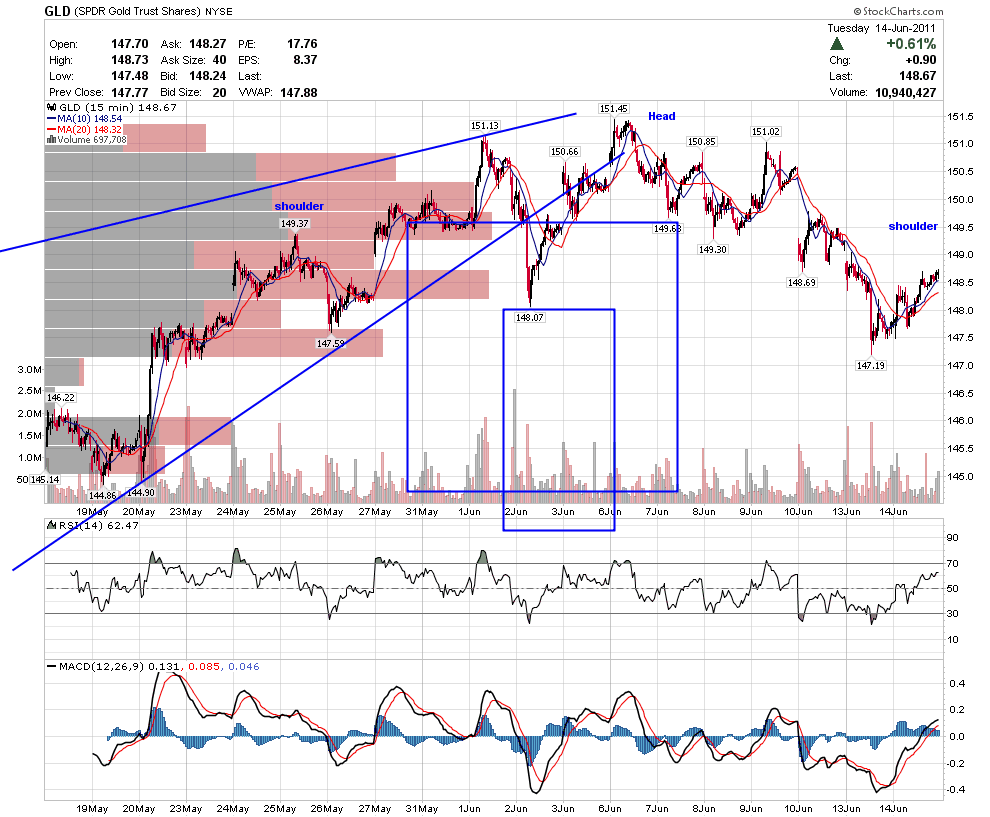Click the 150.66 price label
Viewport: 990px width, 817px height.
[564, 152]
